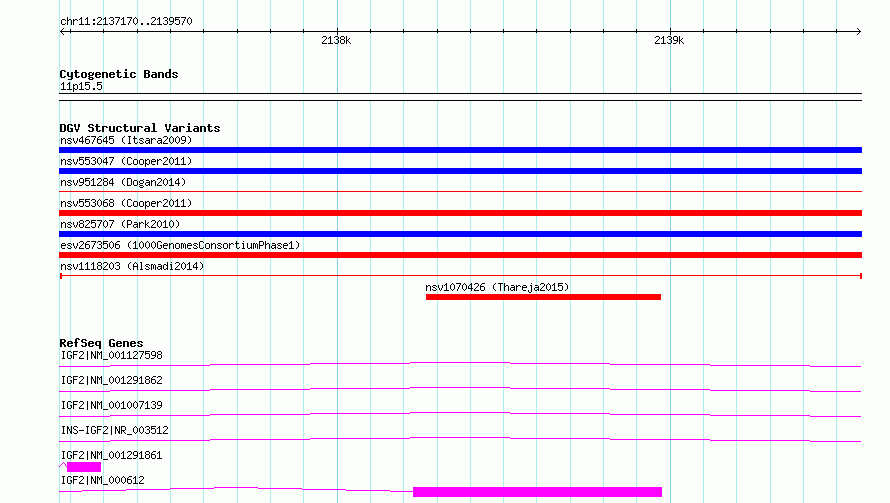890x503 pixels.
Task: Click the IGF2|NM_001127598 intron line
Action: tap(460, 364)
